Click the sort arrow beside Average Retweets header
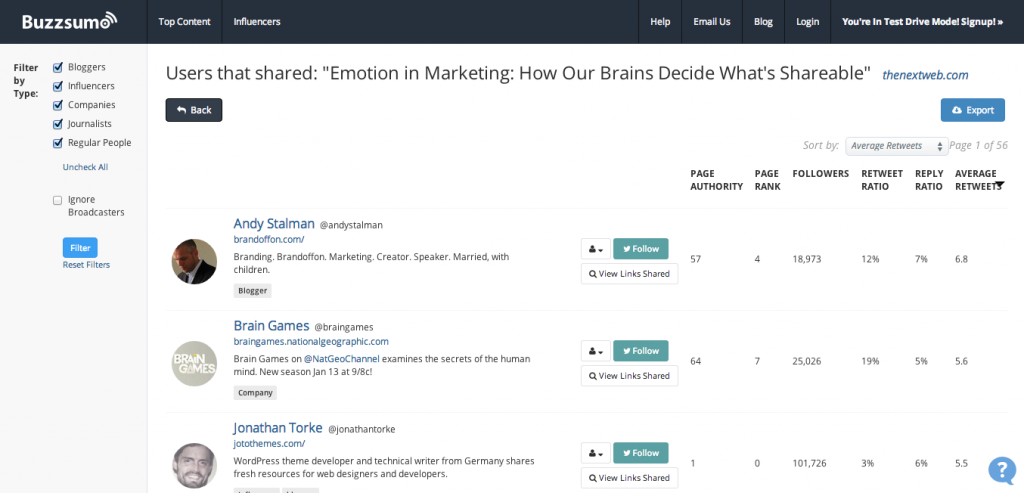This screenshot has height=493, width=1024. click(x=1000, y=185)
